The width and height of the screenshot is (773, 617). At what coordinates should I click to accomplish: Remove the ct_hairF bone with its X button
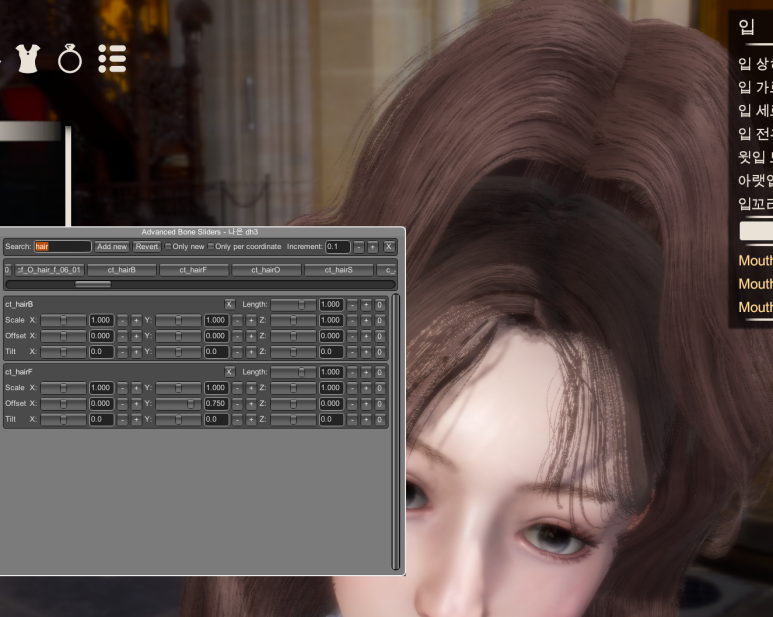[x=229, y=372]
